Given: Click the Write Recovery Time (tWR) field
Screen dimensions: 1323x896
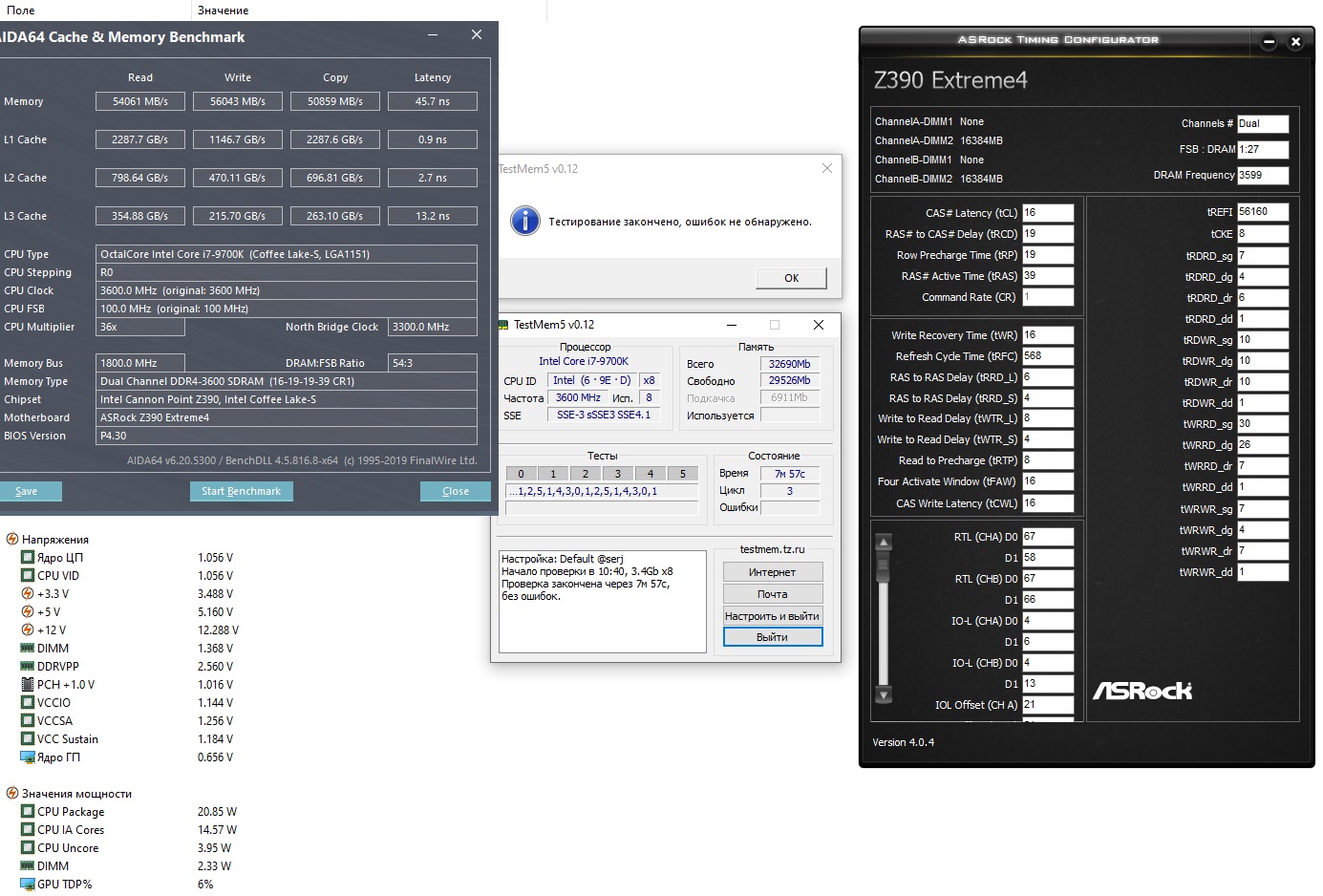Looking at the screenshot, I should pyautogui.click(x=1048, y=335).
